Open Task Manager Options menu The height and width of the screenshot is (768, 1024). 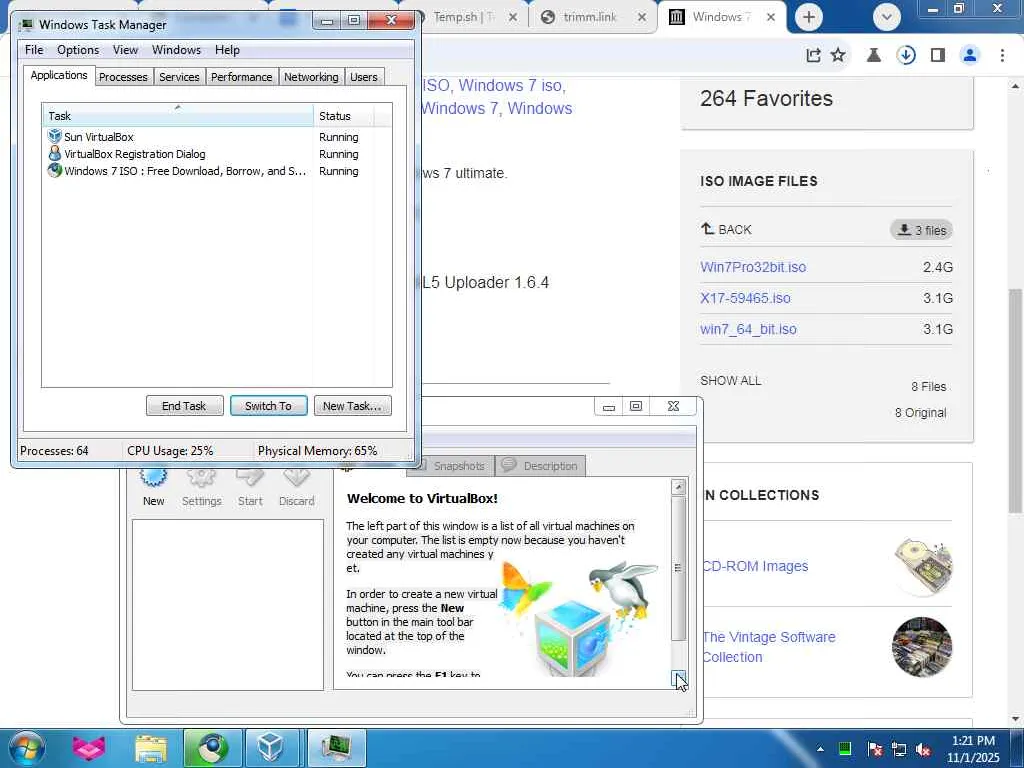click(x=78, y=50)
